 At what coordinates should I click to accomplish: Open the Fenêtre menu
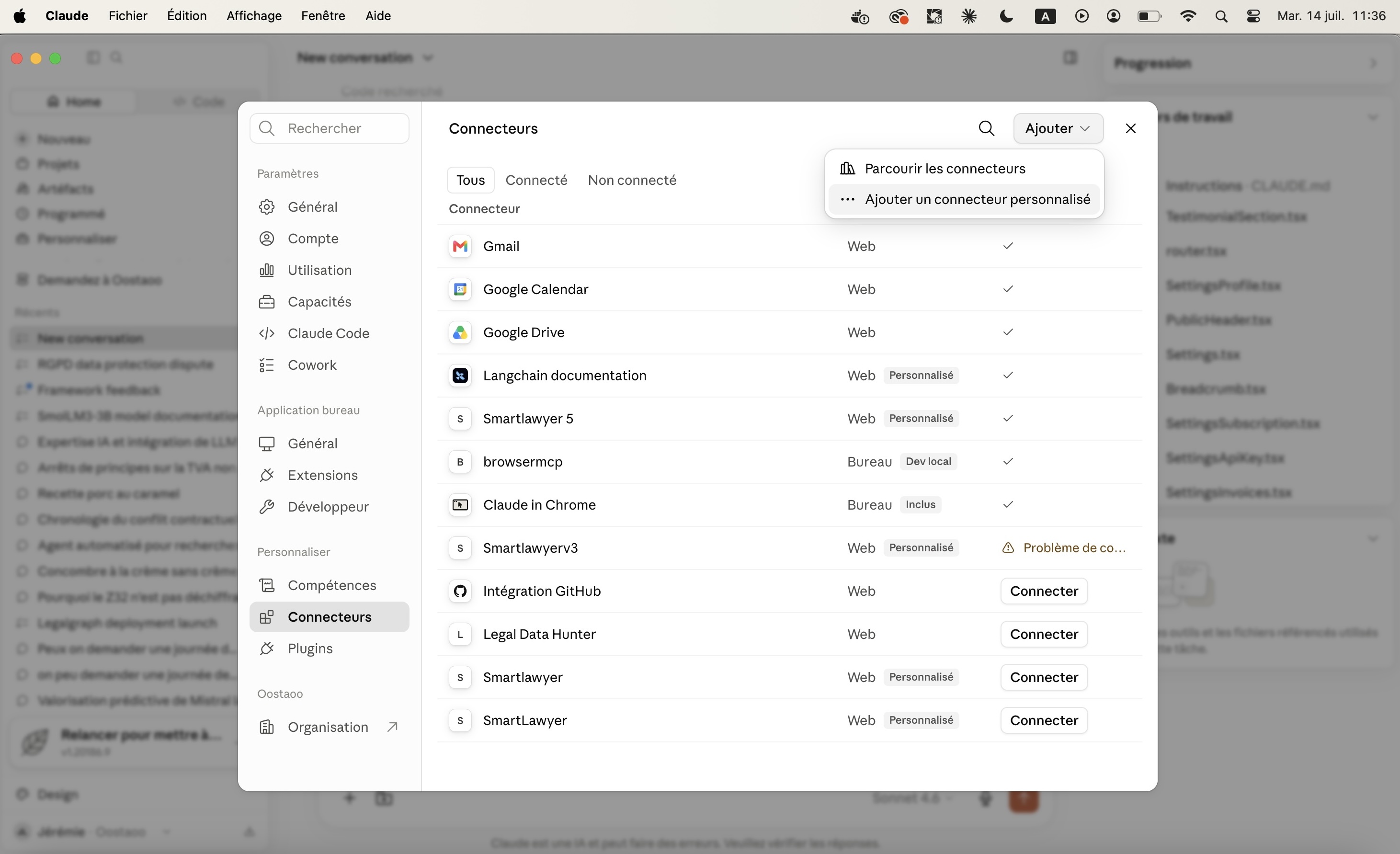(323, 16)
